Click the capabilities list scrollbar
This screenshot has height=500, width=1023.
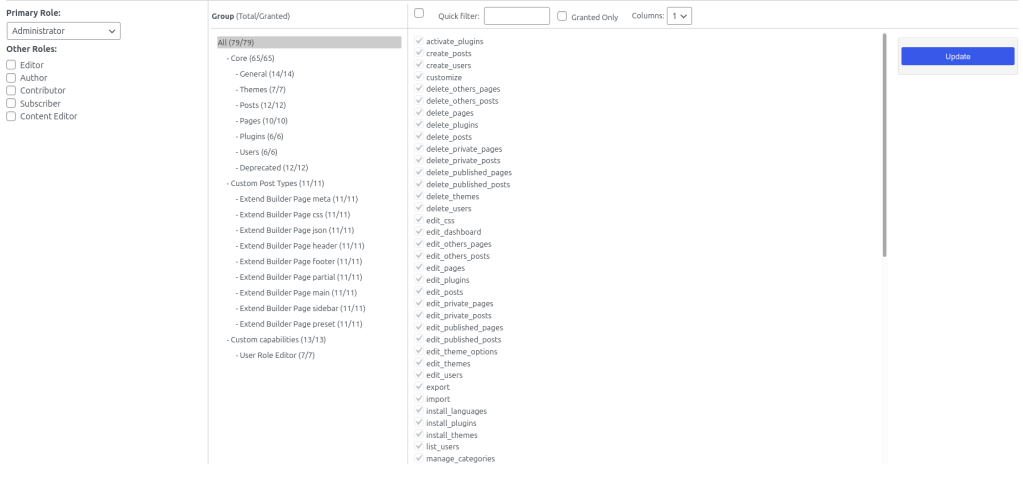884,145
